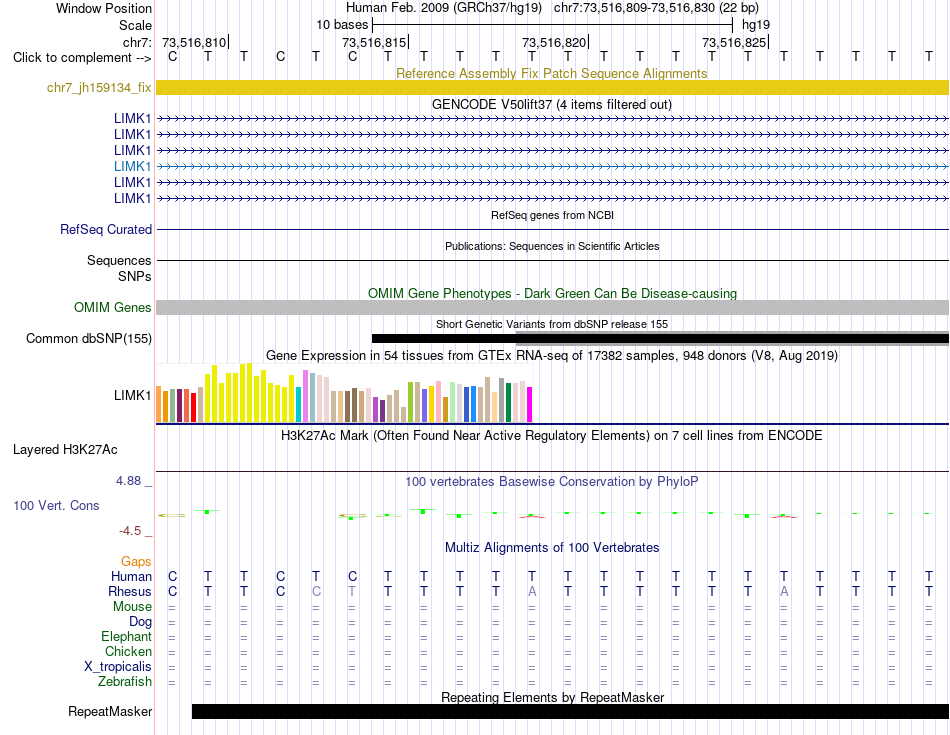
Task: Click the Scale label in ruler area
Action: [135, 25]
